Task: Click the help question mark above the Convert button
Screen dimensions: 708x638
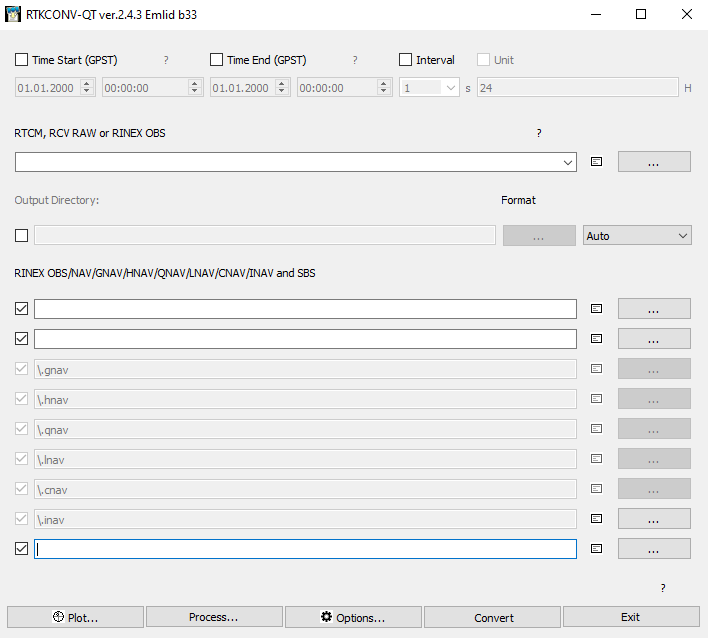Action: (x=662, y=588)
